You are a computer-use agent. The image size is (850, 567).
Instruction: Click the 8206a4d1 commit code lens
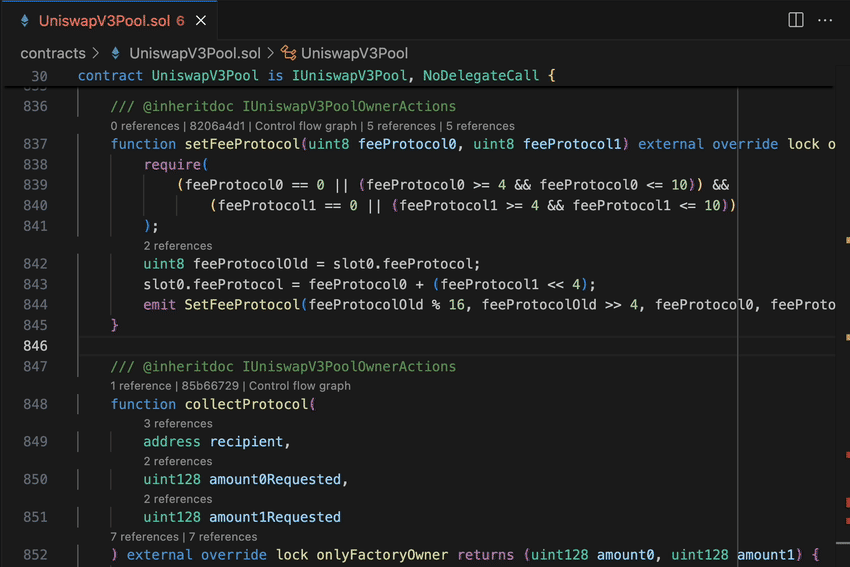220,126
